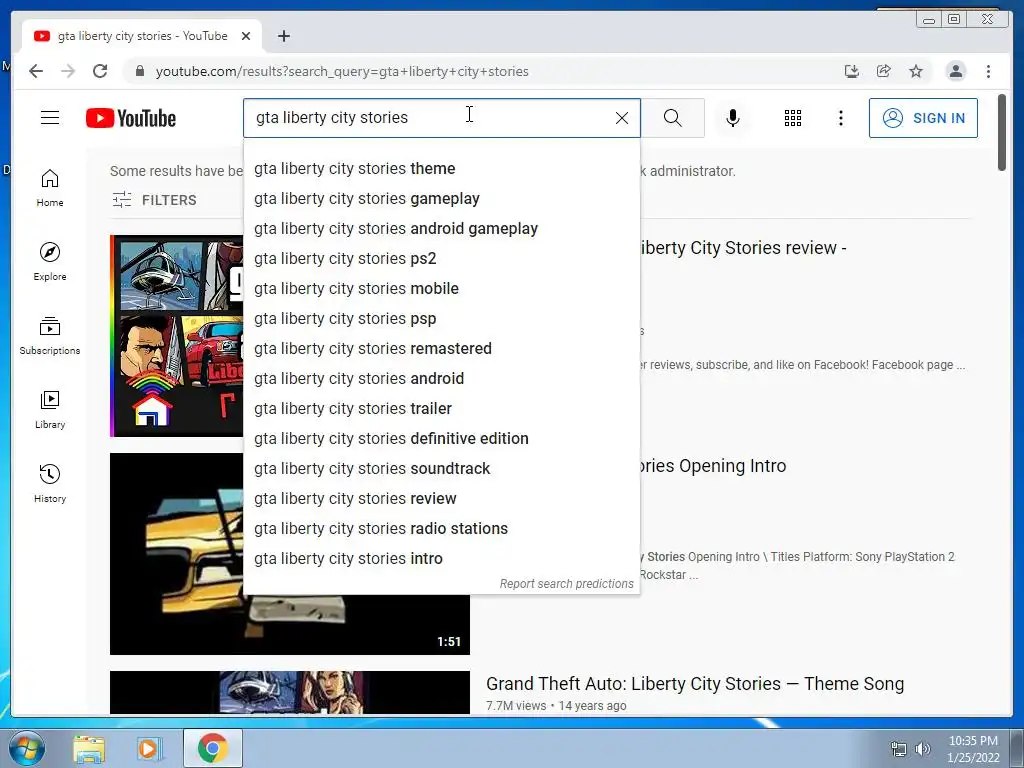The image size is (1024, 768).
Task: Click the share page icon in address bar
Action: [x=884, y=71]
